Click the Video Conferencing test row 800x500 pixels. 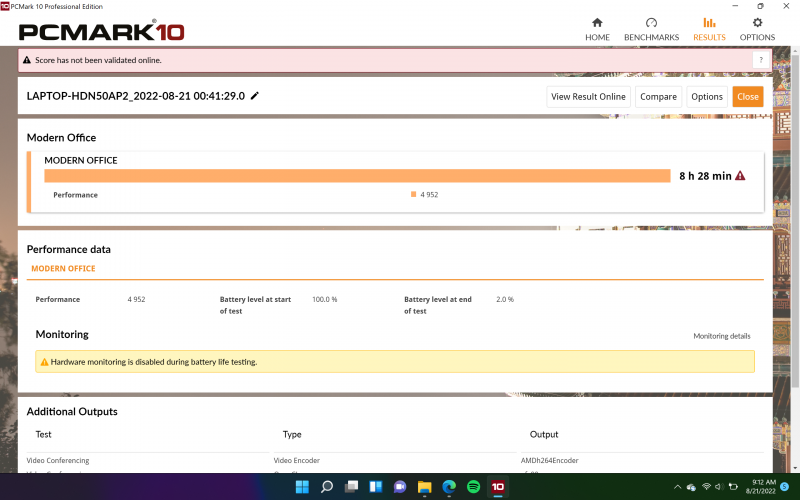(x=58, y=460)
